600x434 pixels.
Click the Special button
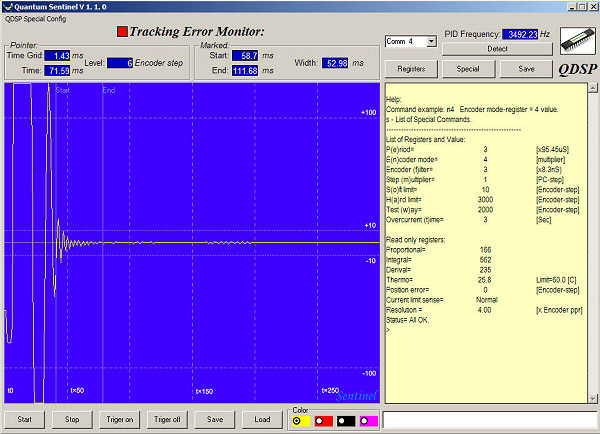468,69
